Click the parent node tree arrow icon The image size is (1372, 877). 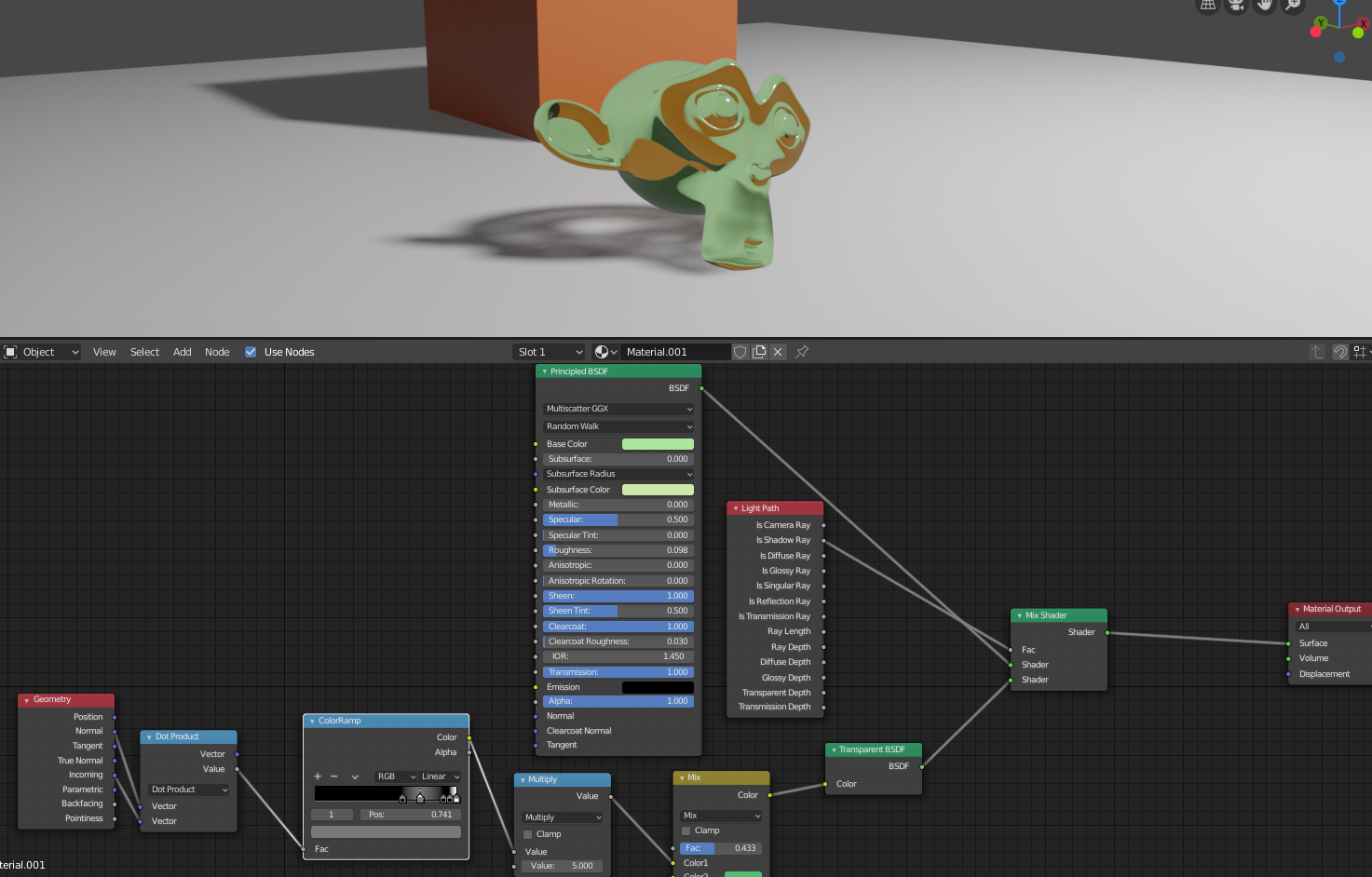coord(1316,352)
